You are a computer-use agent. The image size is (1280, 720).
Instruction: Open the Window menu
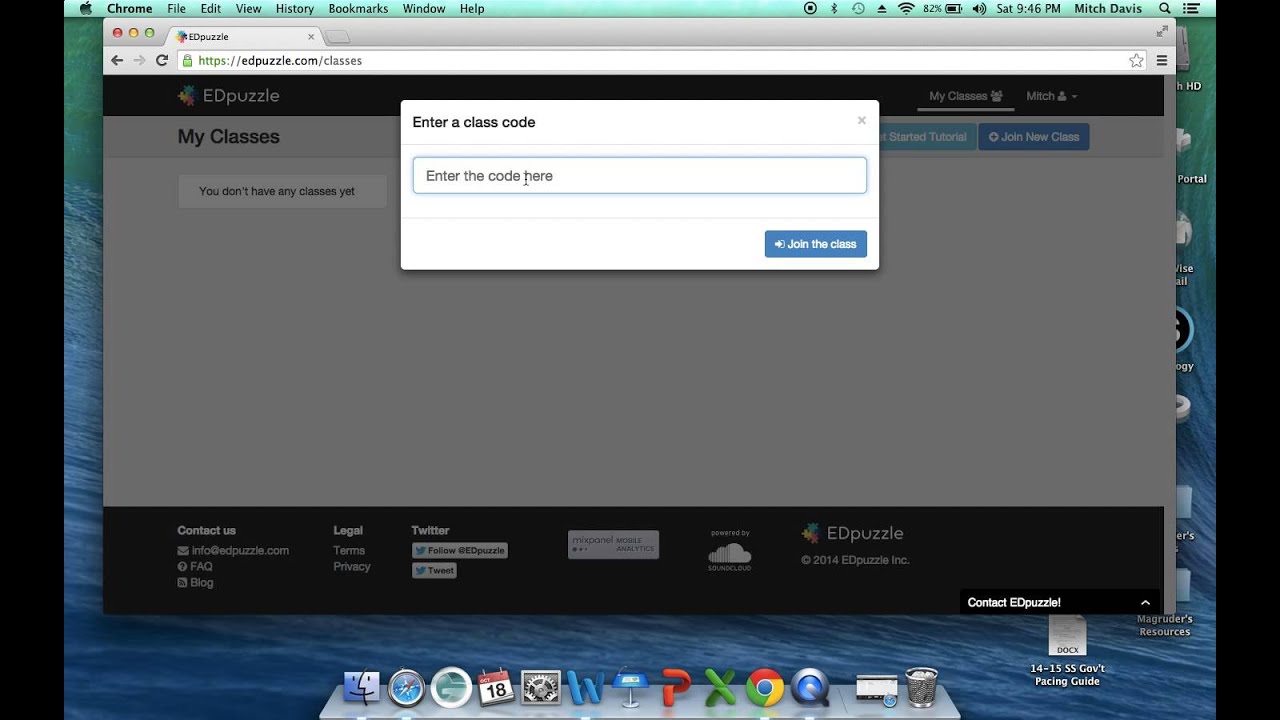click(x=424, y=8)
